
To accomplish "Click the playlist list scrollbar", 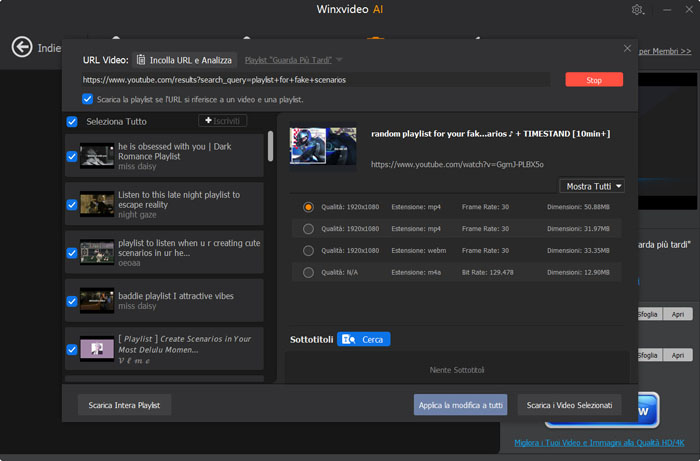I will [270, 146].
